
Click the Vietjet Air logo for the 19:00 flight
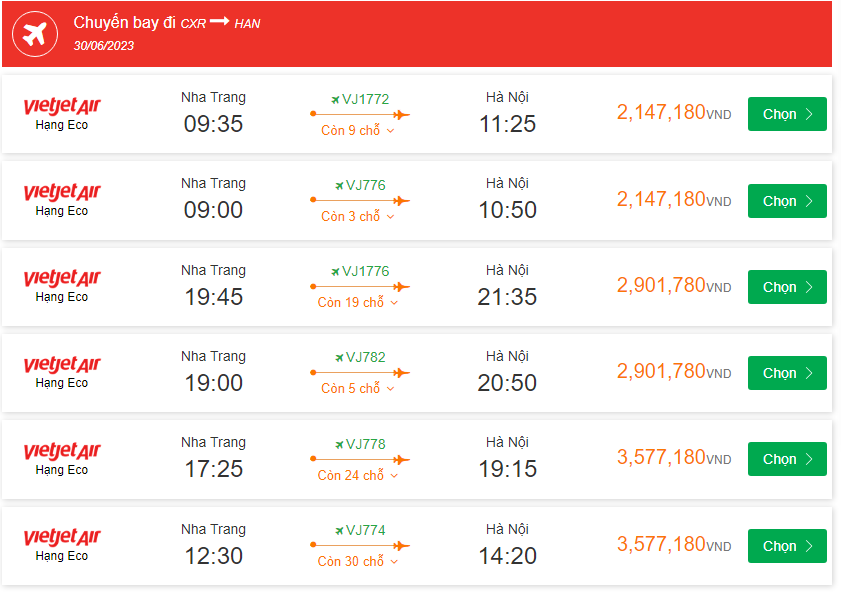click(x=62, y=364)
